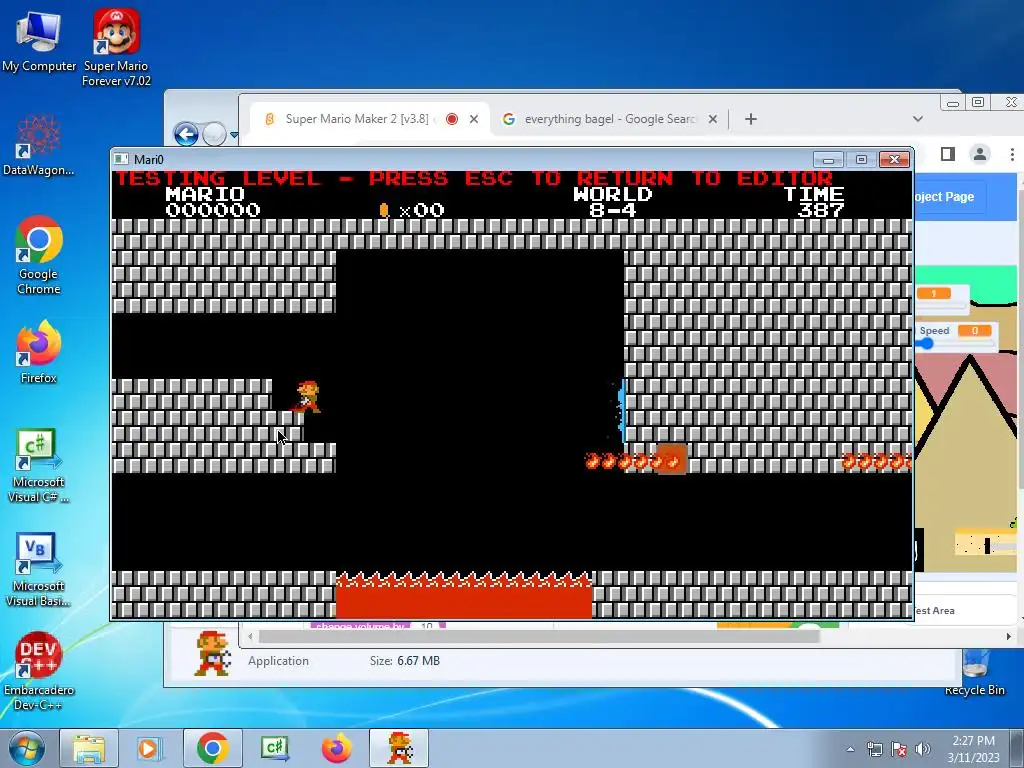Viewport: 1024px width, 768px height.
Task: Click the lava pit at bottom
Action: [464, 594]
